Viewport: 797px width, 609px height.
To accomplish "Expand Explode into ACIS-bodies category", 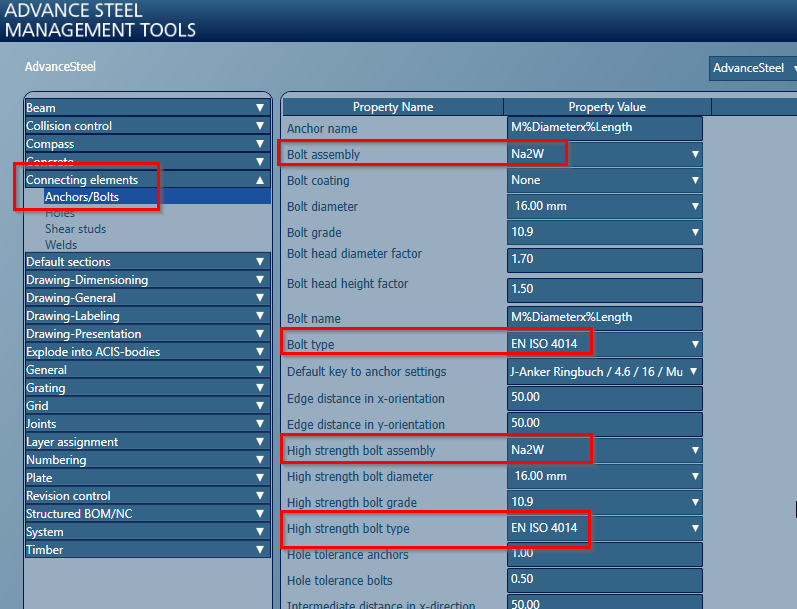I will coord(148,352).
